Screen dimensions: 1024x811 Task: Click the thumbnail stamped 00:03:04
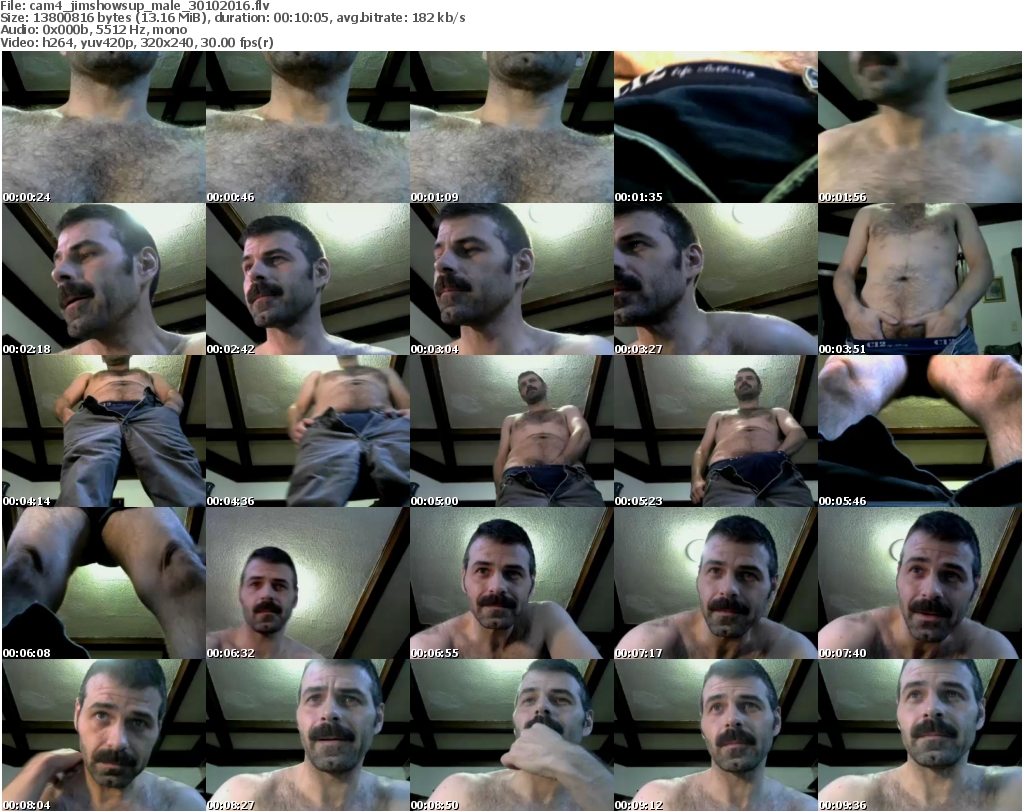click(511, 279)
